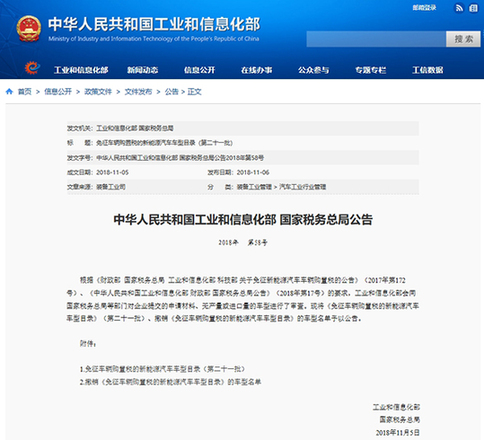The width and height of the screenshot is (484, 440).
Task: Open the 邮箱登录 link
Action: (424, 7)
